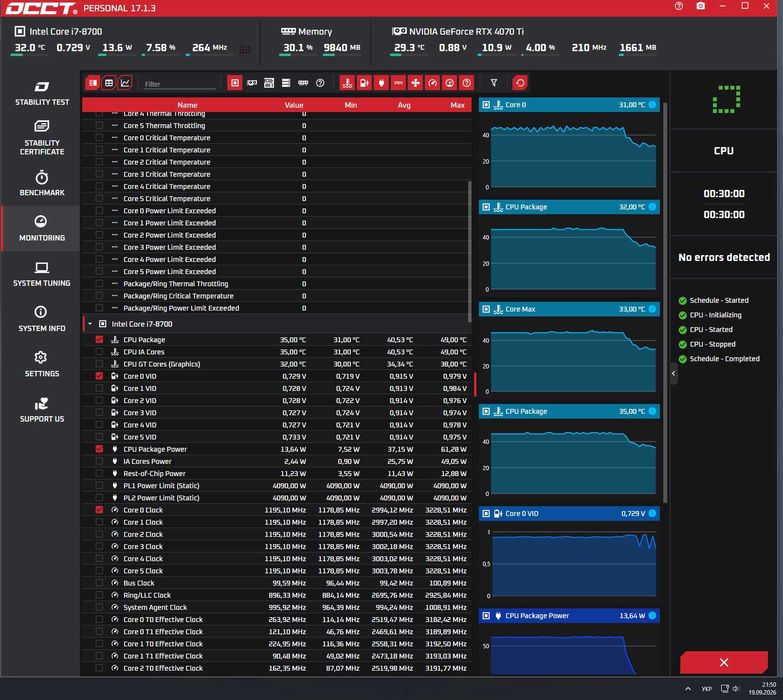Viewport: 783px width, 700px height.
Task: Open help from the title bar icon
Action: coord(679,6)
